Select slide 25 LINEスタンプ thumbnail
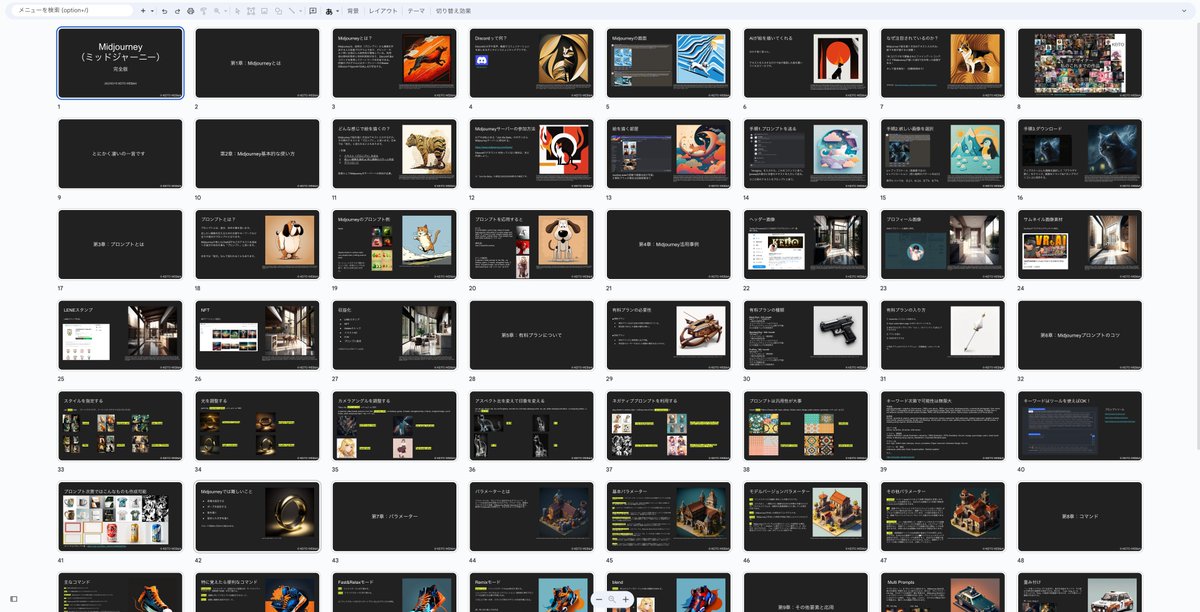Viewport: 1200px width, 612px height. (x=120, y=335)
